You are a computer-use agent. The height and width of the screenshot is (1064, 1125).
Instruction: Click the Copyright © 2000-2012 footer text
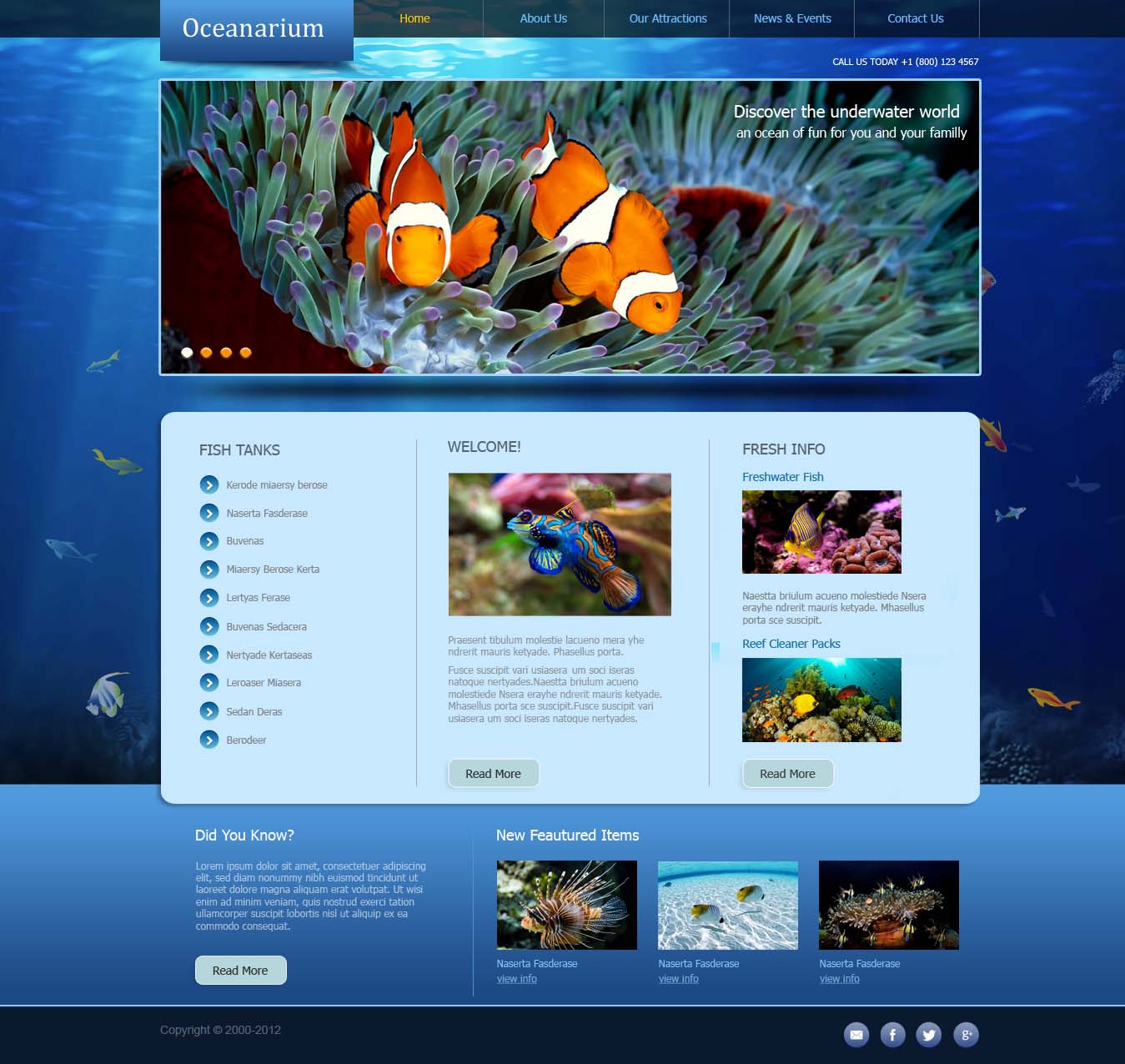tap(220, 1030)
